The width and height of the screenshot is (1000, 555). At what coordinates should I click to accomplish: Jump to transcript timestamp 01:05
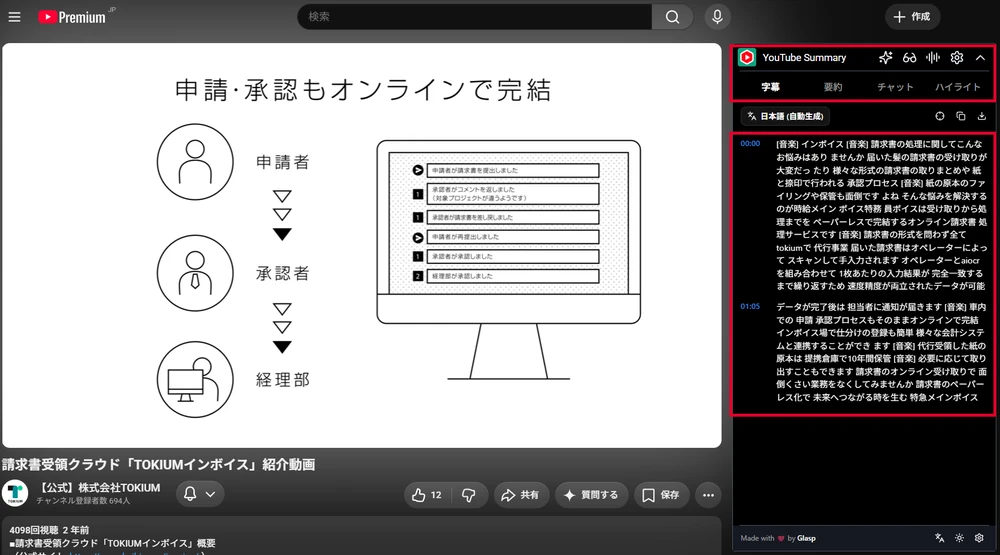[750, 306]
